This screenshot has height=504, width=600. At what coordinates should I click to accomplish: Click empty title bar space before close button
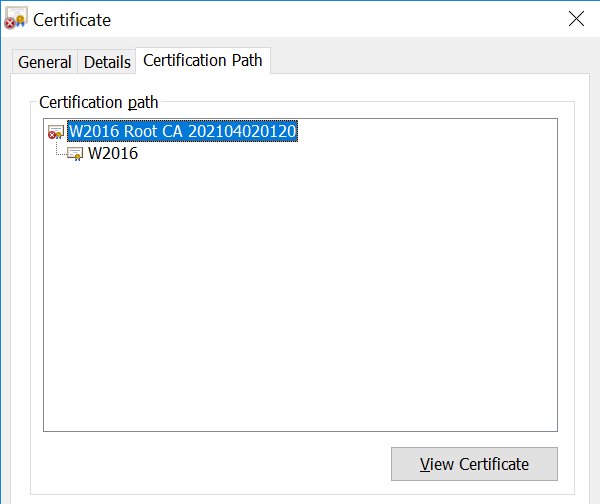(337, 18)
